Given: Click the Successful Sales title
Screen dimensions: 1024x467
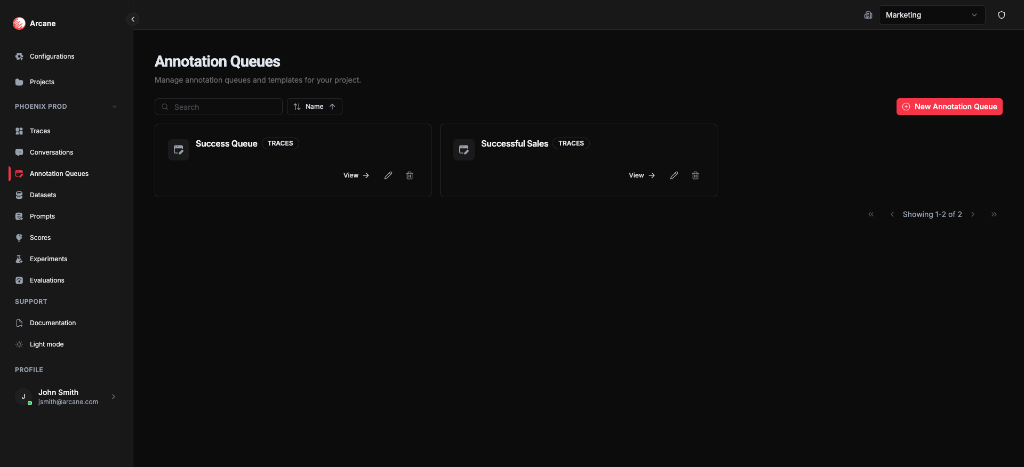Looking at the screenshot, I should click(x=515, y=144).
